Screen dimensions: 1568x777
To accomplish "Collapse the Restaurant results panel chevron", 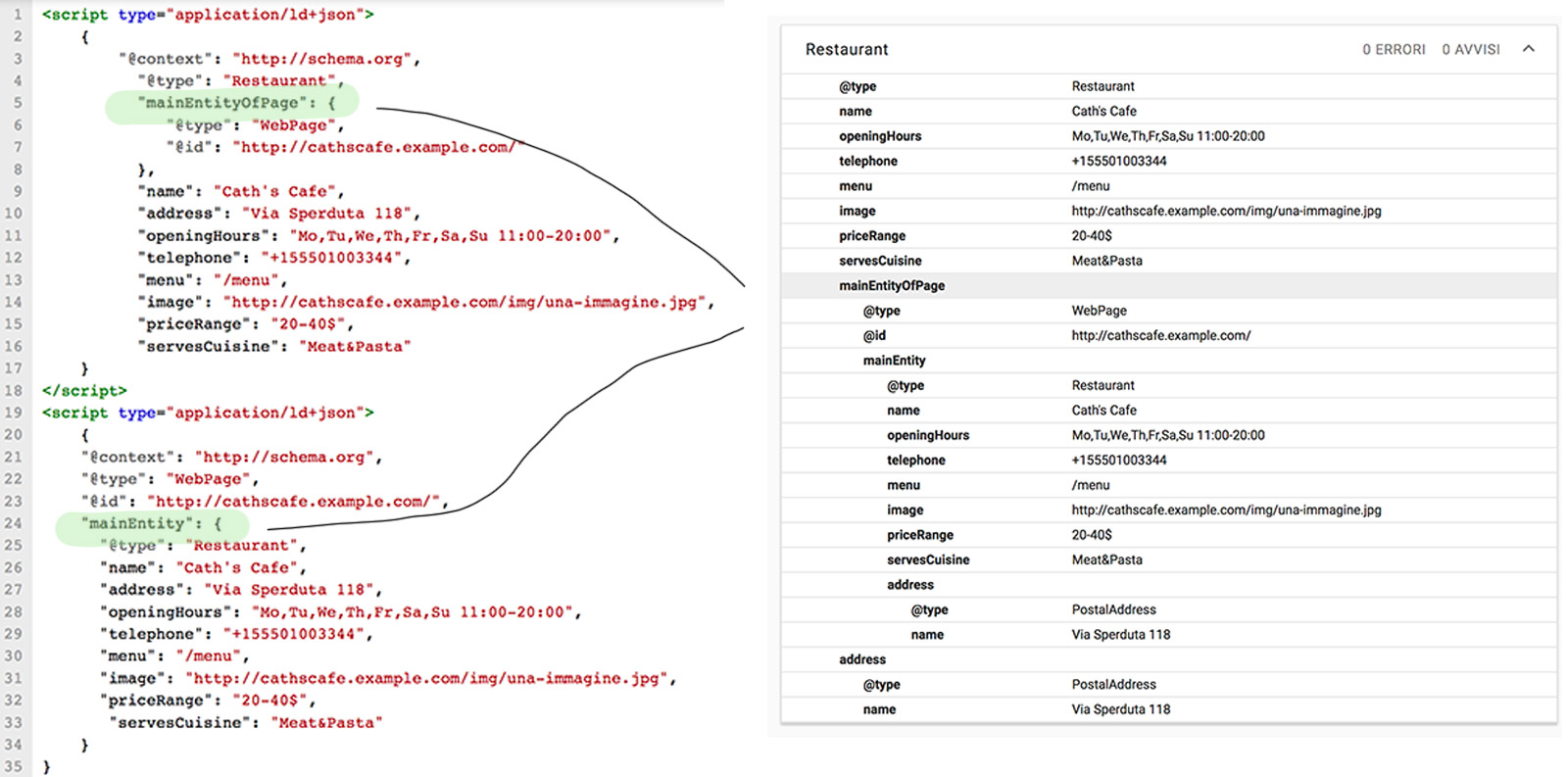I will coord(1528,49).
